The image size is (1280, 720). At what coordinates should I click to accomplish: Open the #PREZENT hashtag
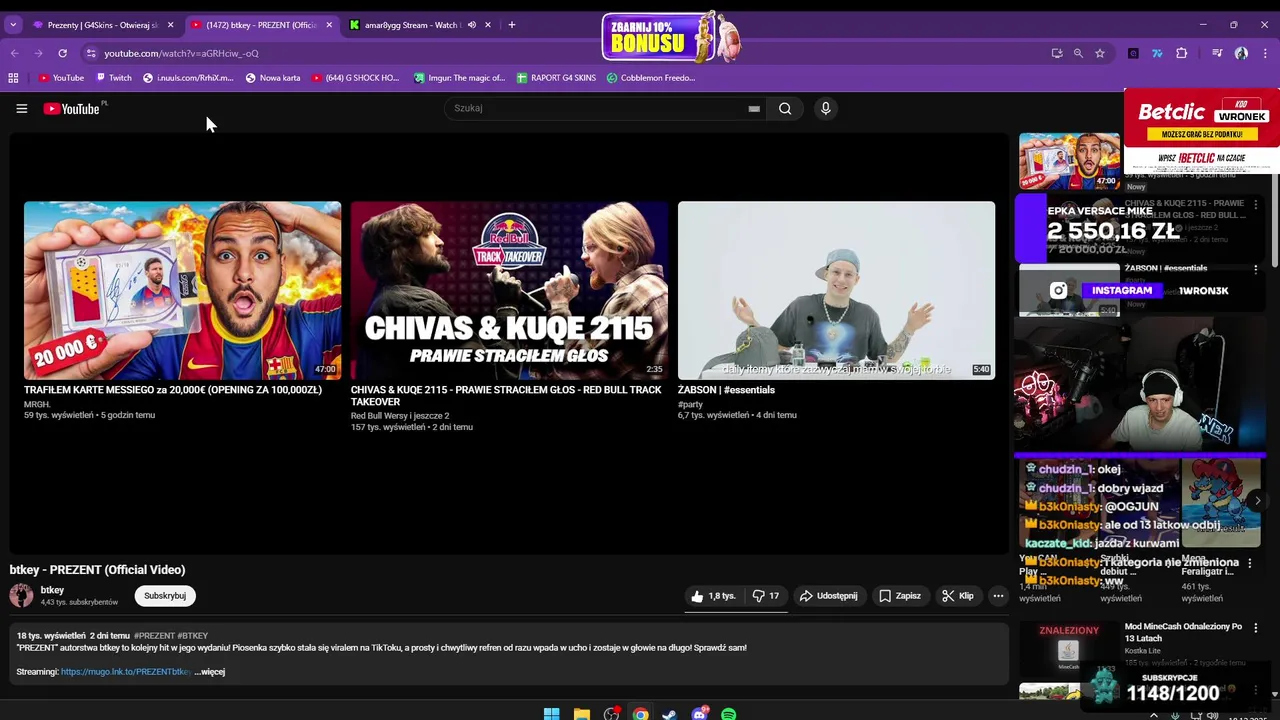(154, 636)
